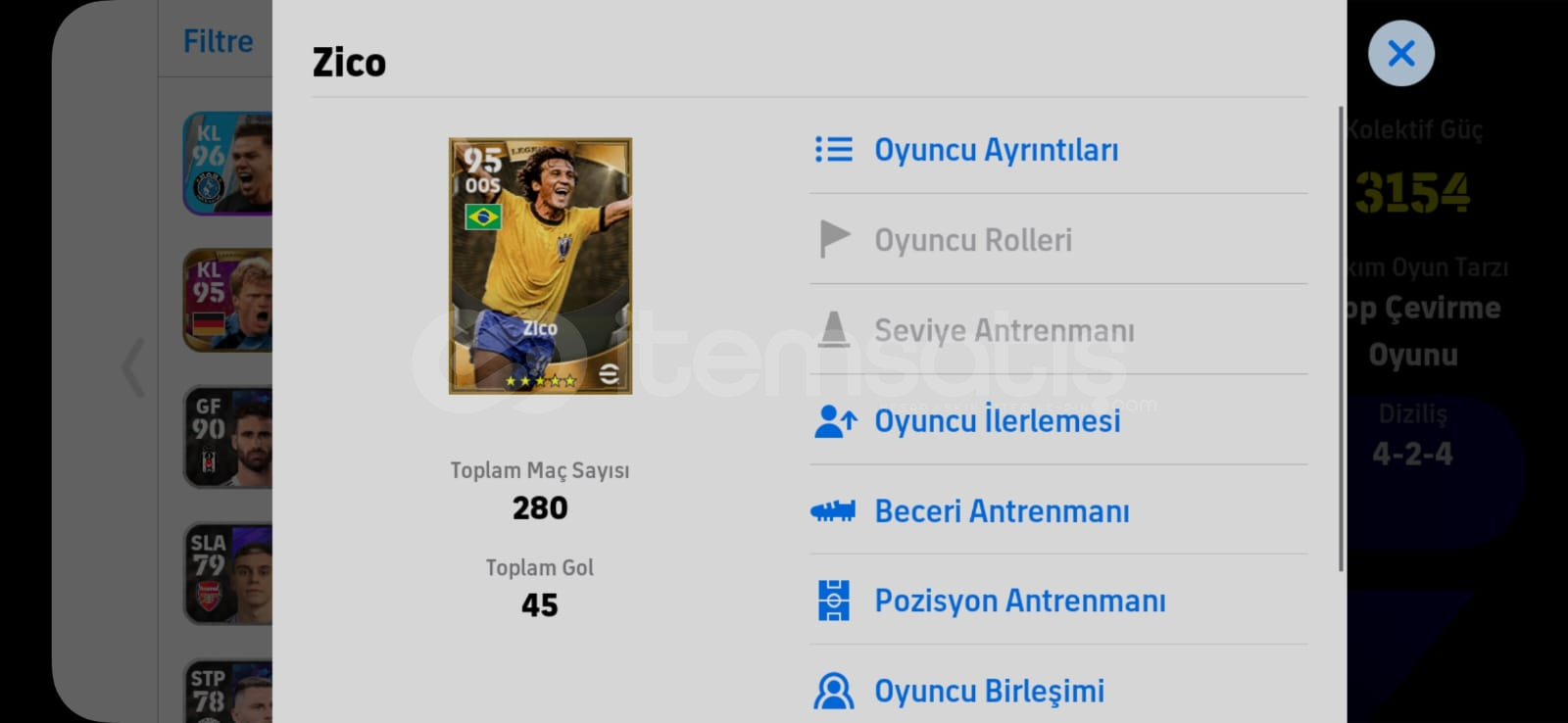1568x723 pixels.
Task: Tap the Zico player card image
Action: click(x=540, y=265)
